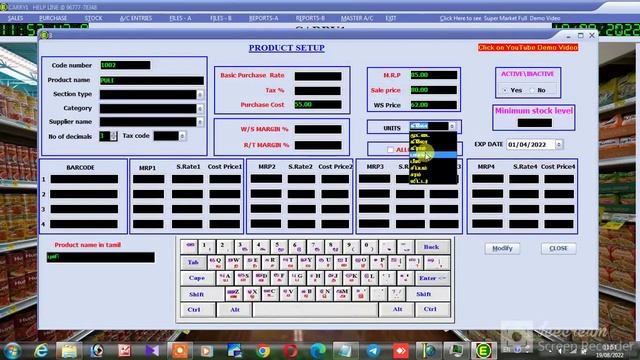Select the No inactive radio button
The image size is (640, 360).
532,90
